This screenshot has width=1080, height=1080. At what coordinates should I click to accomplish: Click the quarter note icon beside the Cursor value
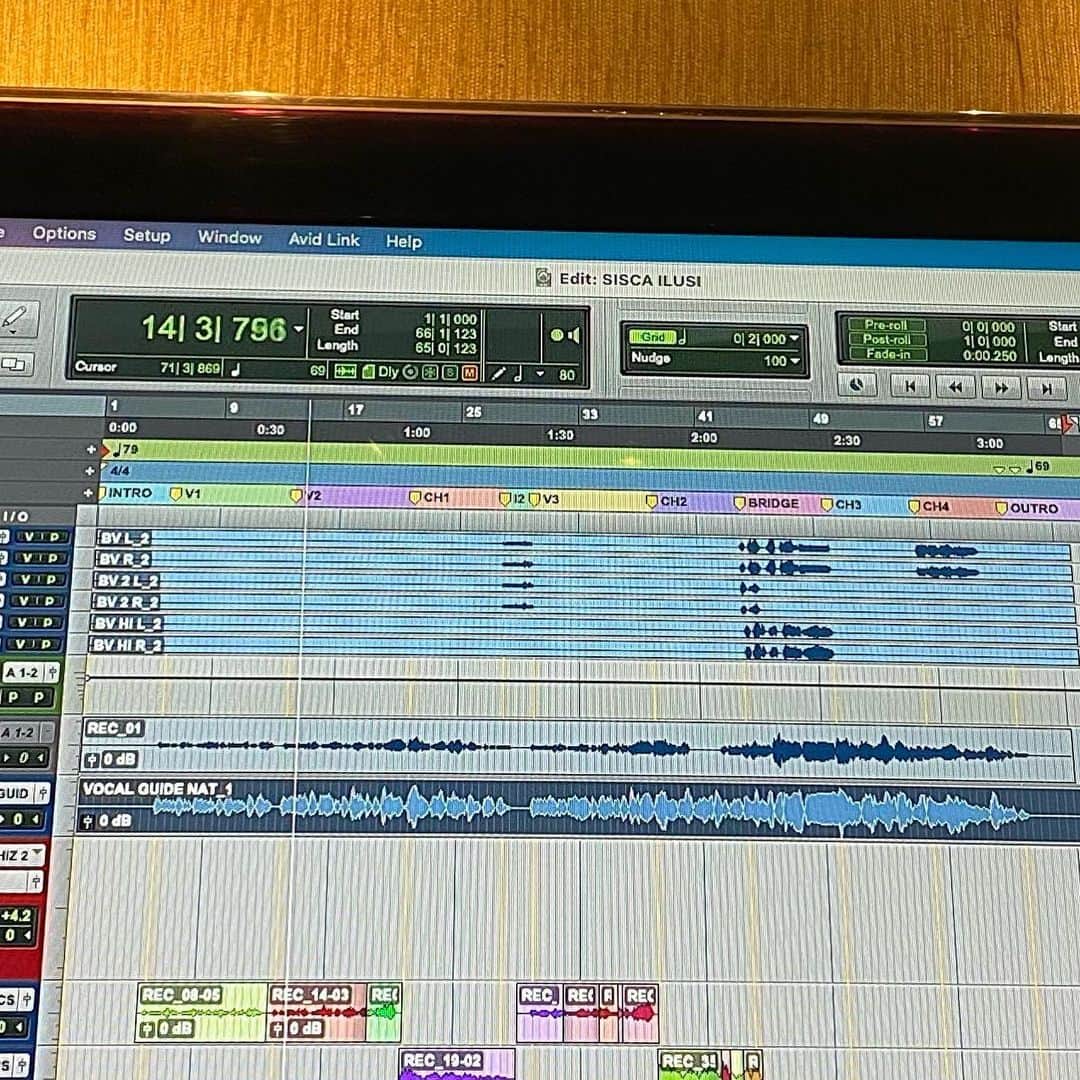(236, 370)
